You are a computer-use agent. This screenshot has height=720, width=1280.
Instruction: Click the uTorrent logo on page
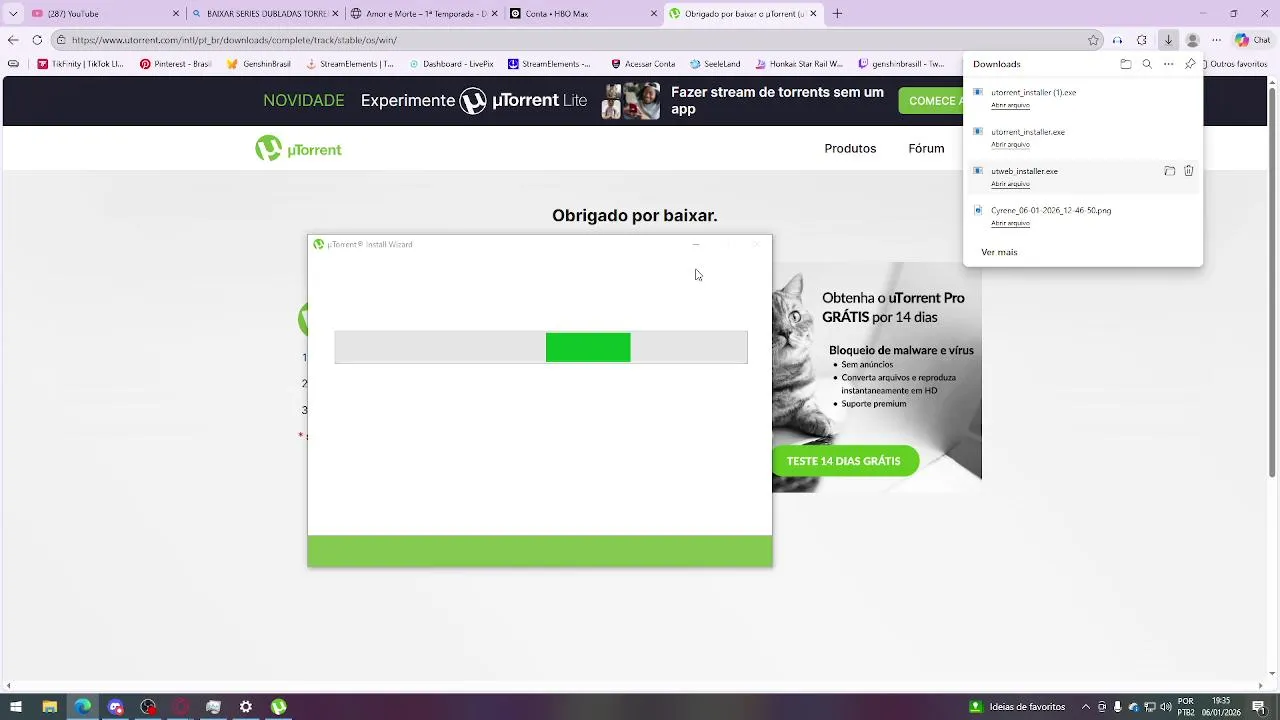point(298,149)
